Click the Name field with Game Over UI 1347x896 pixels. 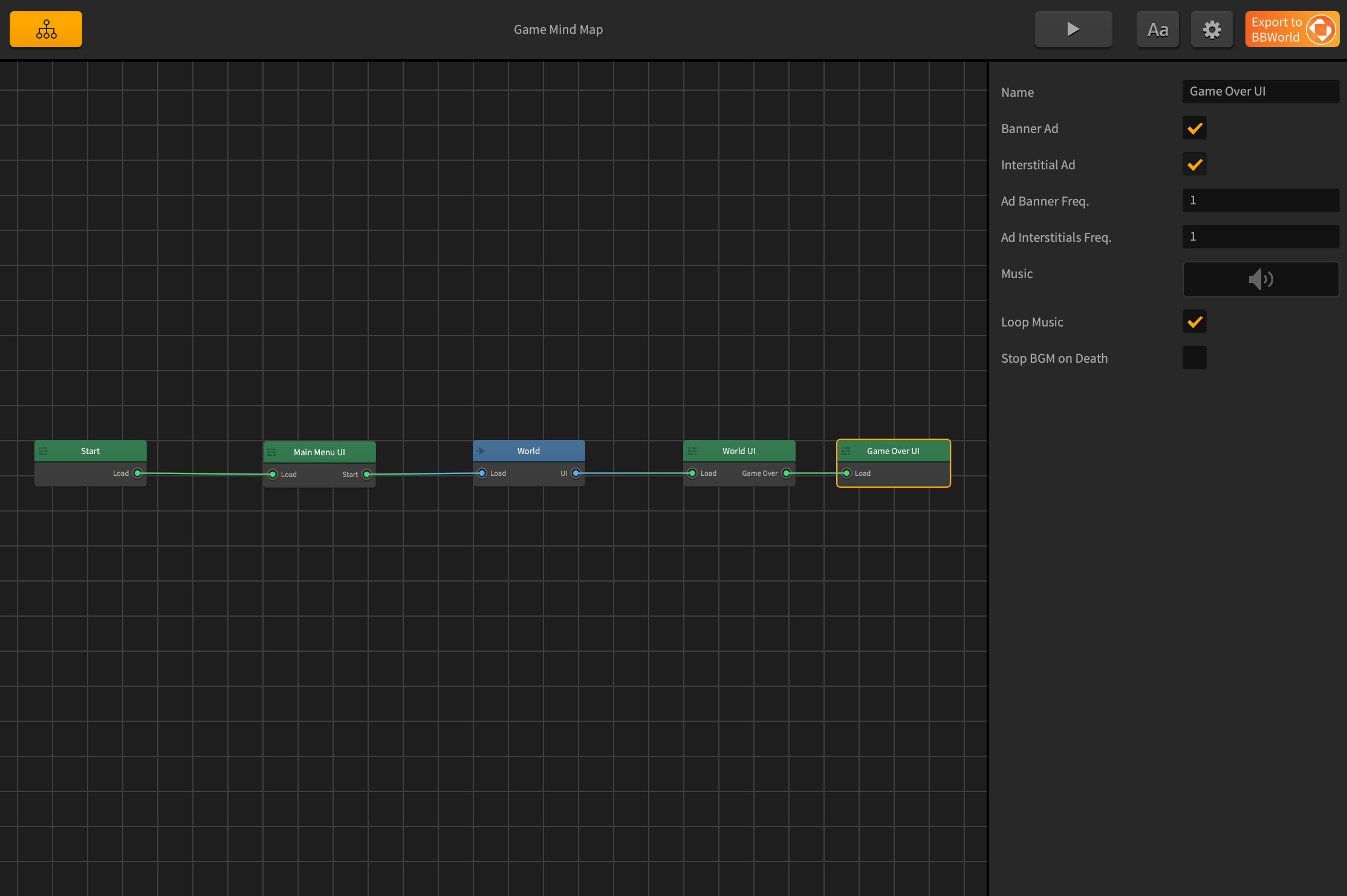click(x=1261, y=91)
